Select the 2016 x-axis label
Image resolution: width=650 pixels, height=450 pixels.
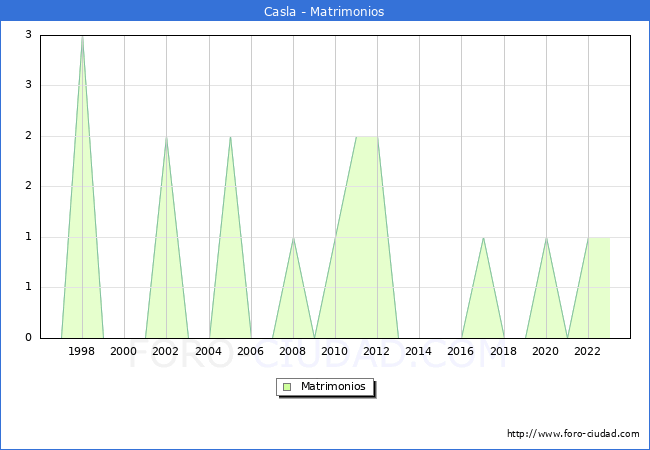pyautogui.click(x=461, y=351)
